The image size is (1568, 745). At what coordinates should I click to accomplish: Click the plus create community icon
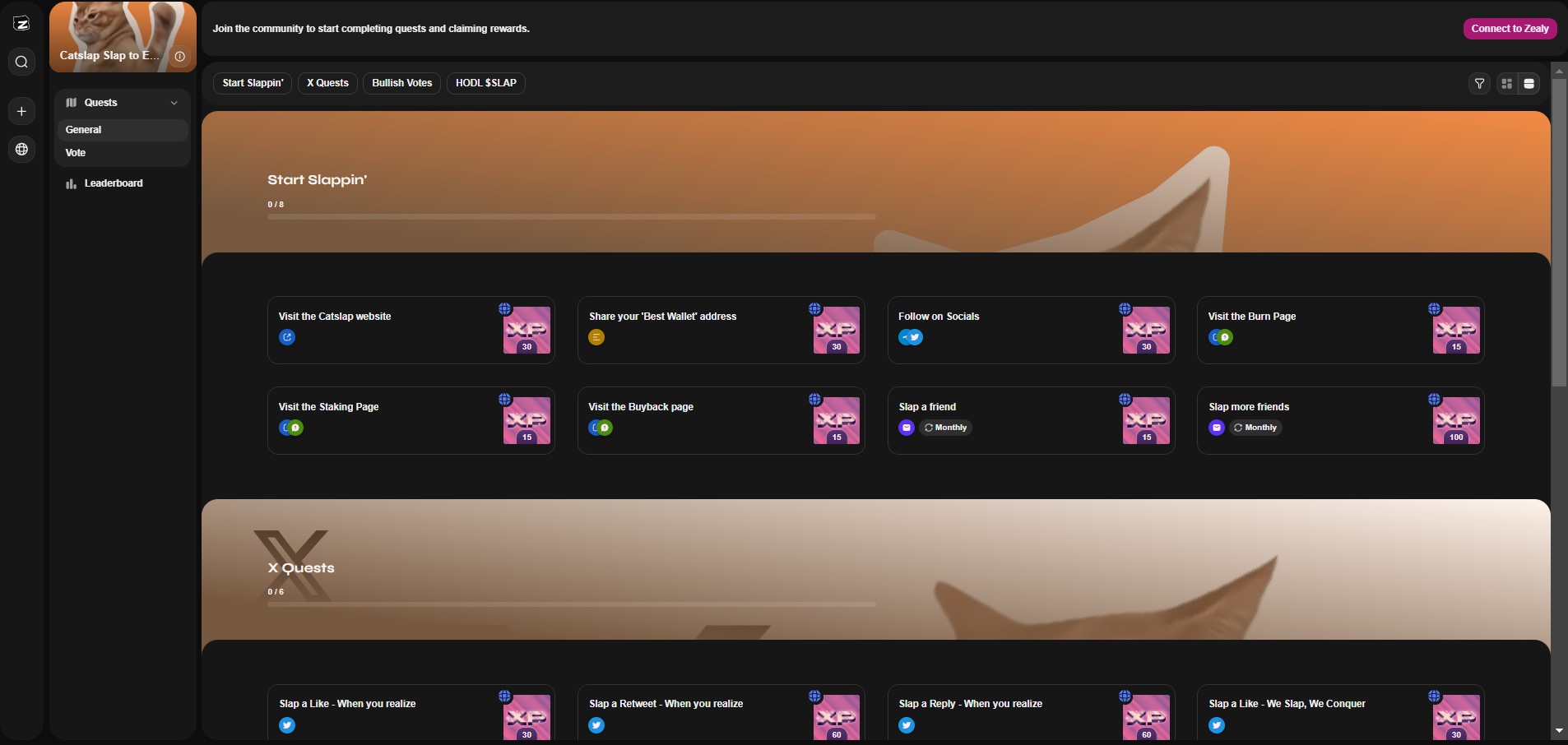click(x=21, y=111)
